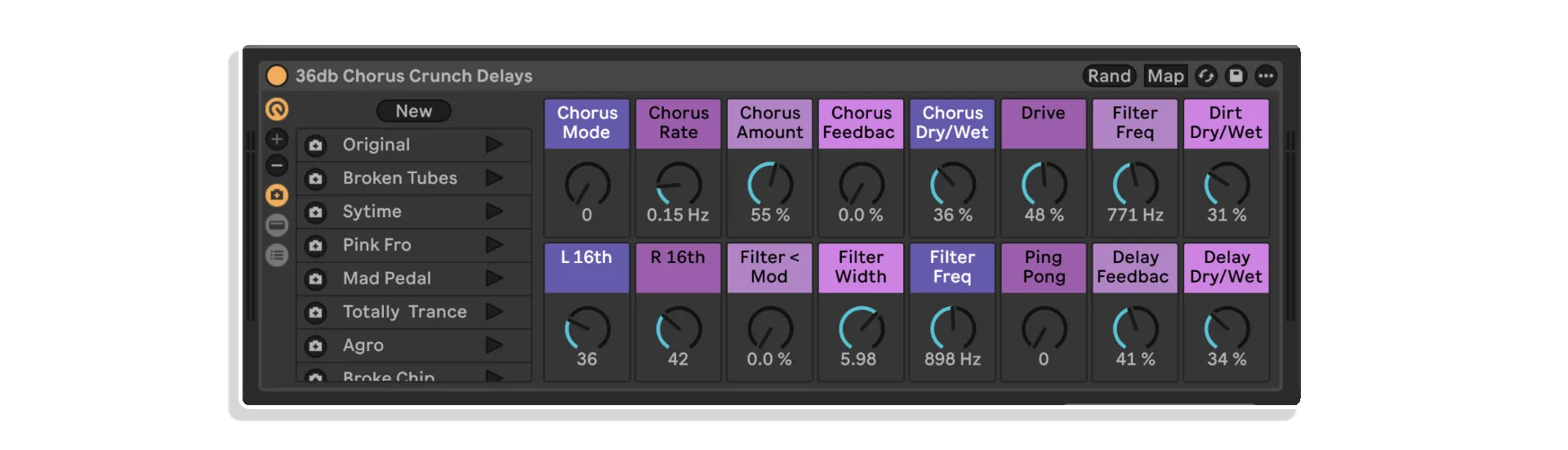Click the rack title 36db Chorus Crunch Delays
This screenshot has width=1568, height=450.
pos(414,76)
